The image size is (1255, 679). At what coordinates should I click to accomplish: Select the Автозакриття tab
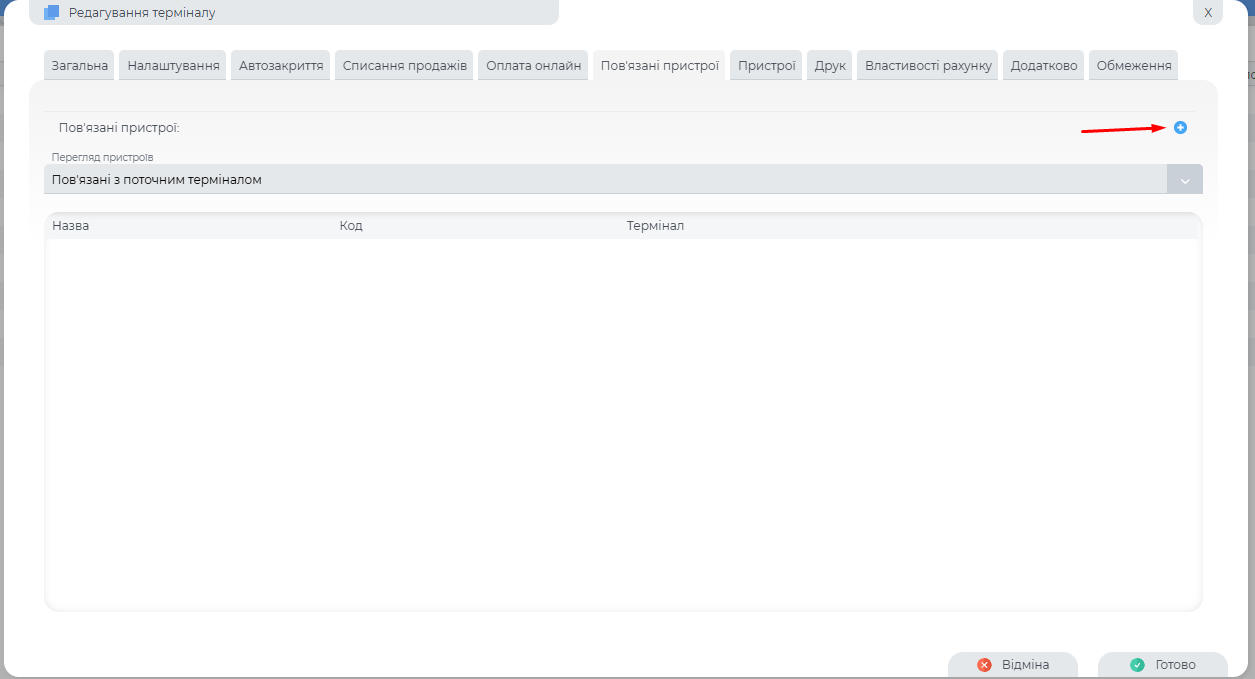coord(281,66)
